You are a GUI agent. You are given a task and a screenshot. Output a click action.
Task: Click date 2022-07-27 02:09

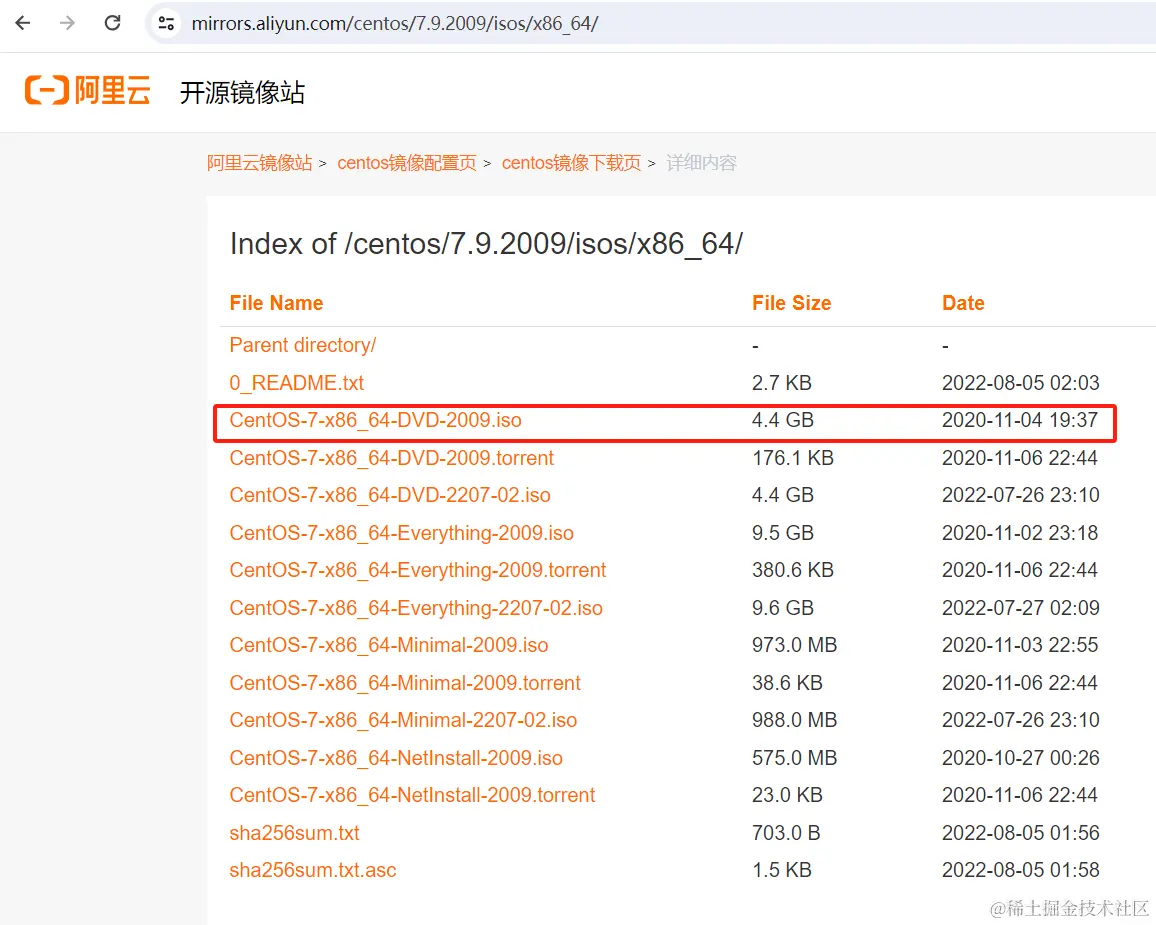tap(1020, 608)
